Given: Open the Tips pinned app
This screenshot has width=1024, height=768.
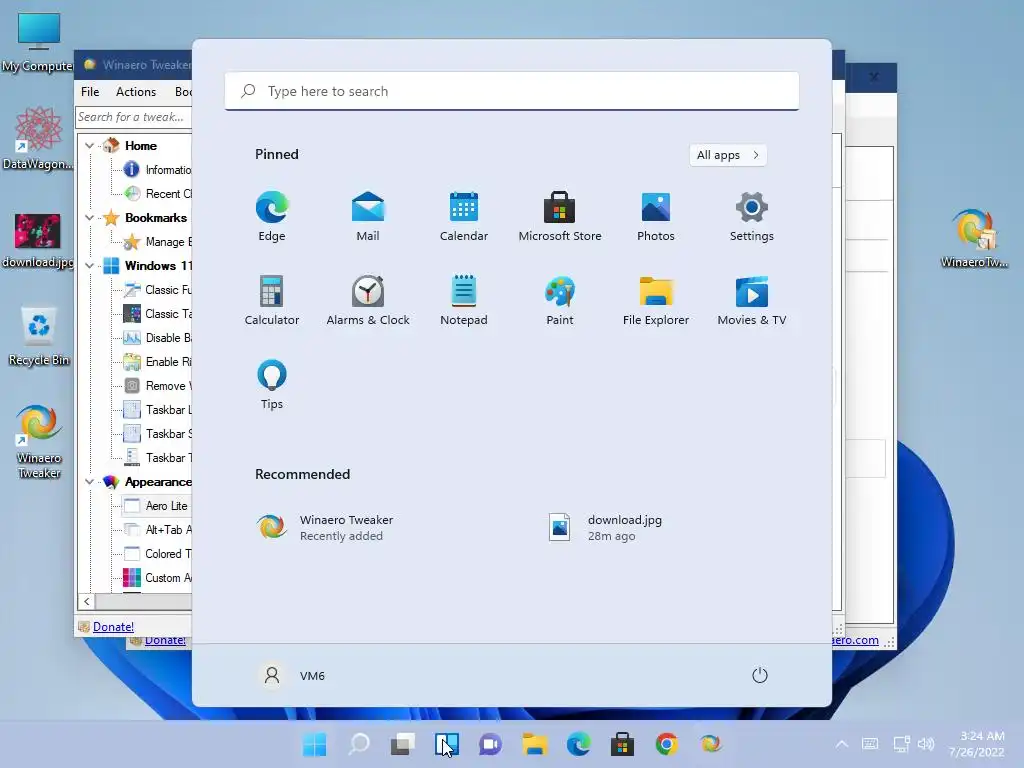Looking at the screenshot, I should (272, 385).
